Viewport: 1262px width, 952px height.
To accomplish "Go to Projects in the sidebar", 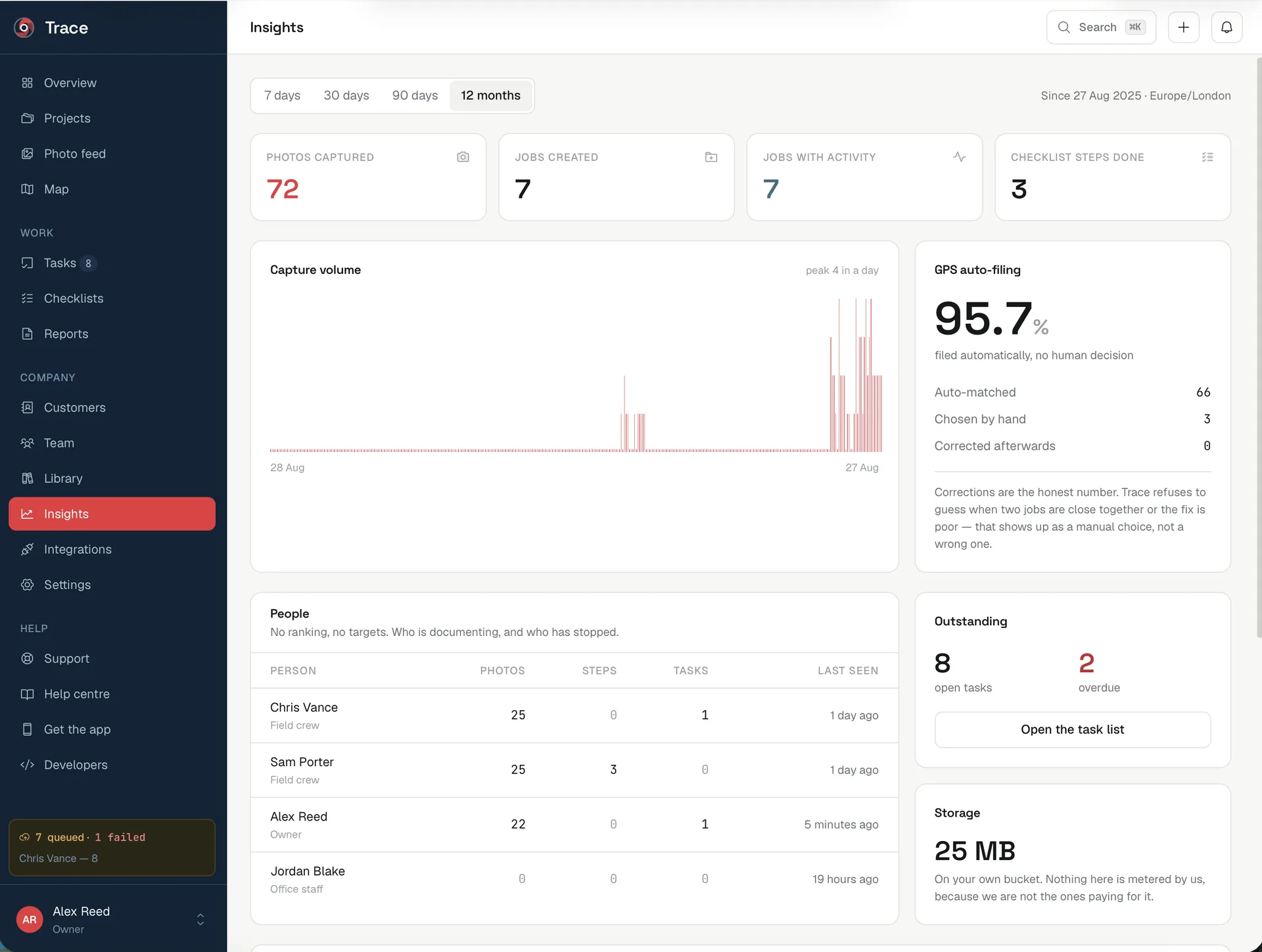I will tap(112, 118).
